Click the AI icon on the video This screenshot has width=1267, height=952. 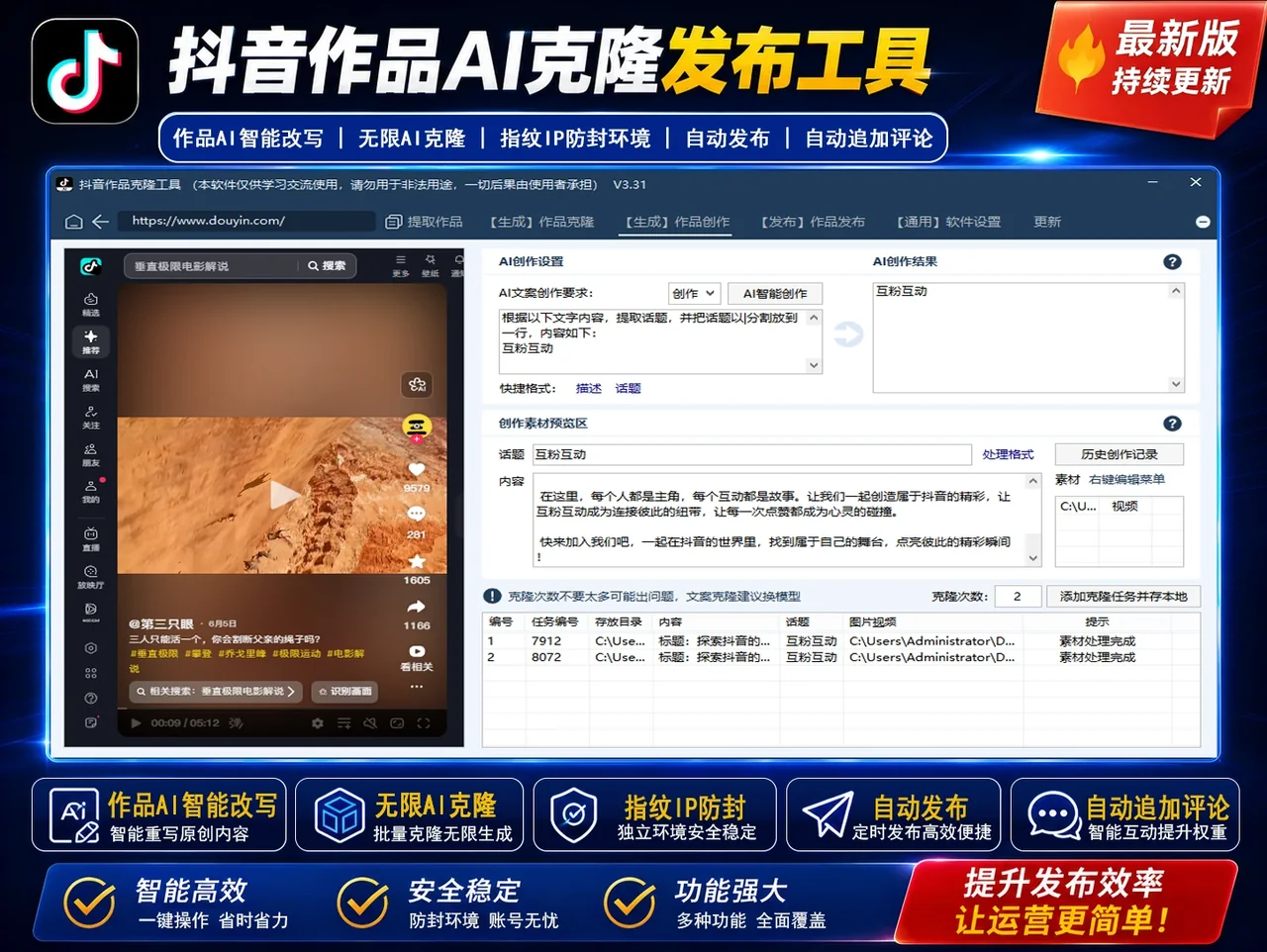[417, 384]
